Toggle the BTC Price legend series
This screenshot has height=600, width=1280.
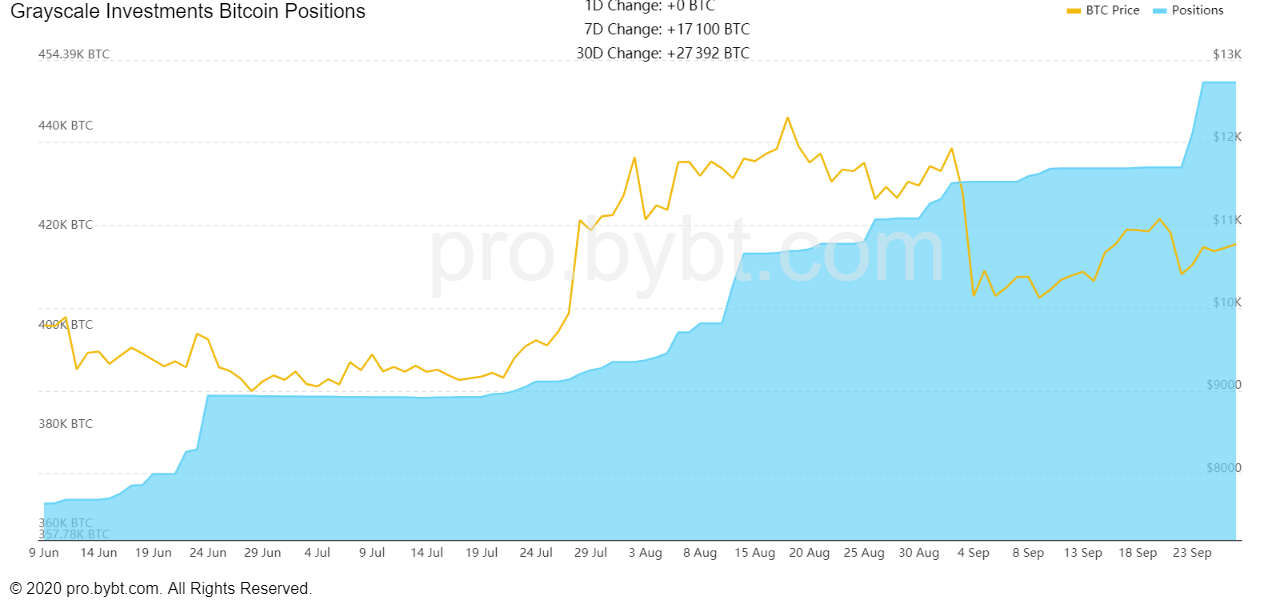[1112, 10]
